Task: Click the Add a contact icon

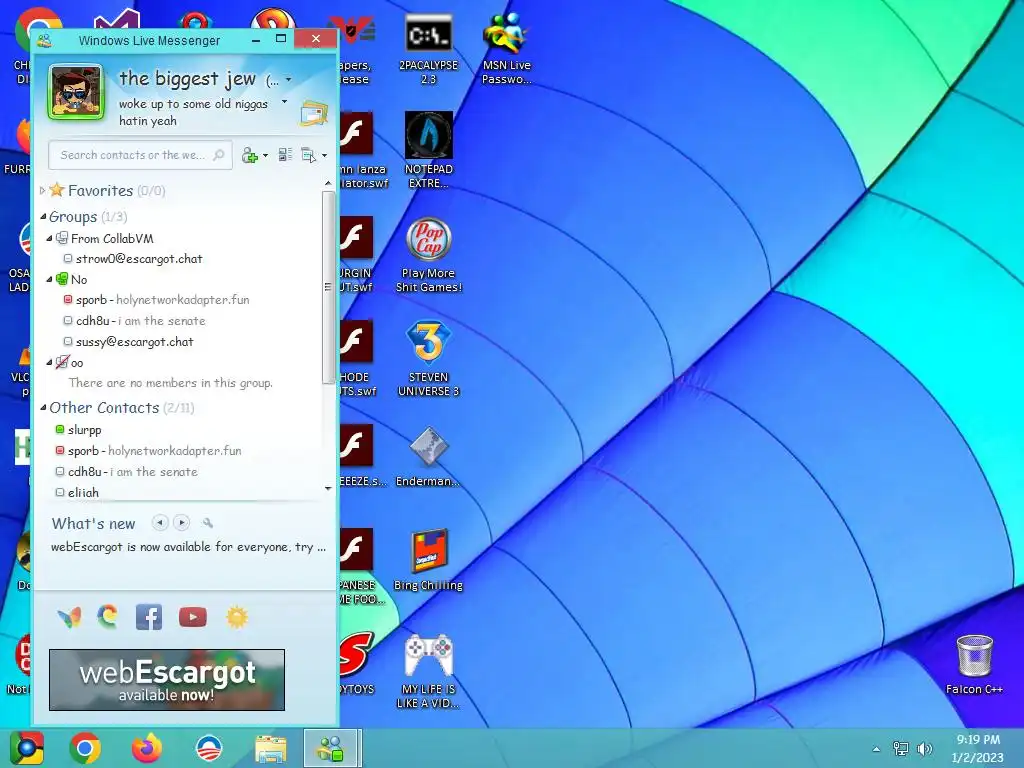Action: point(249,155)
